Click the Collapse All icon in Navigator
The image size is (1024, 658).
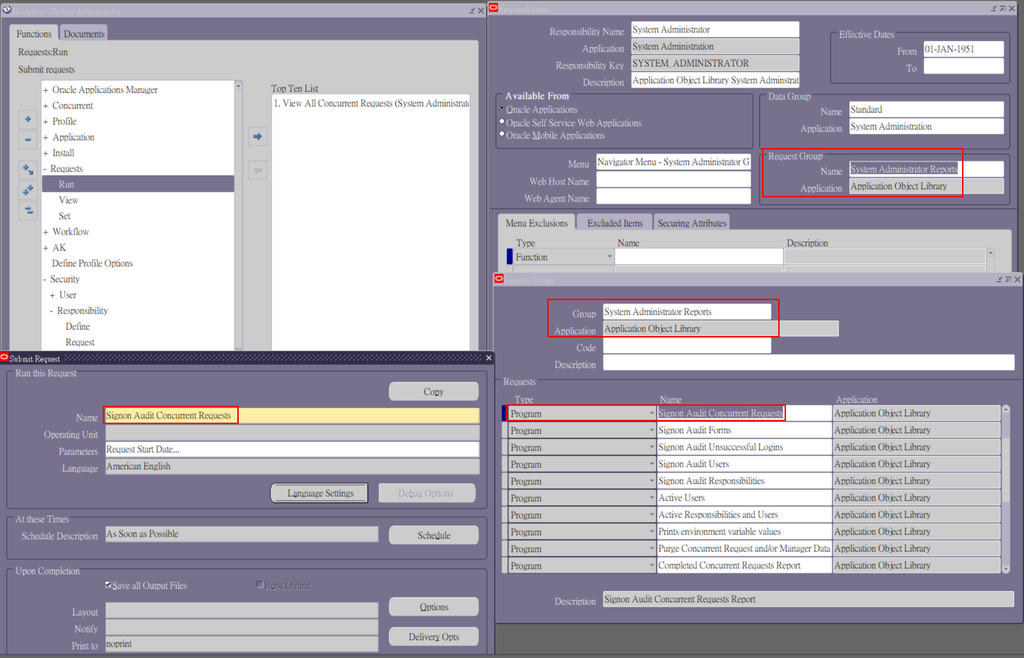28,210
